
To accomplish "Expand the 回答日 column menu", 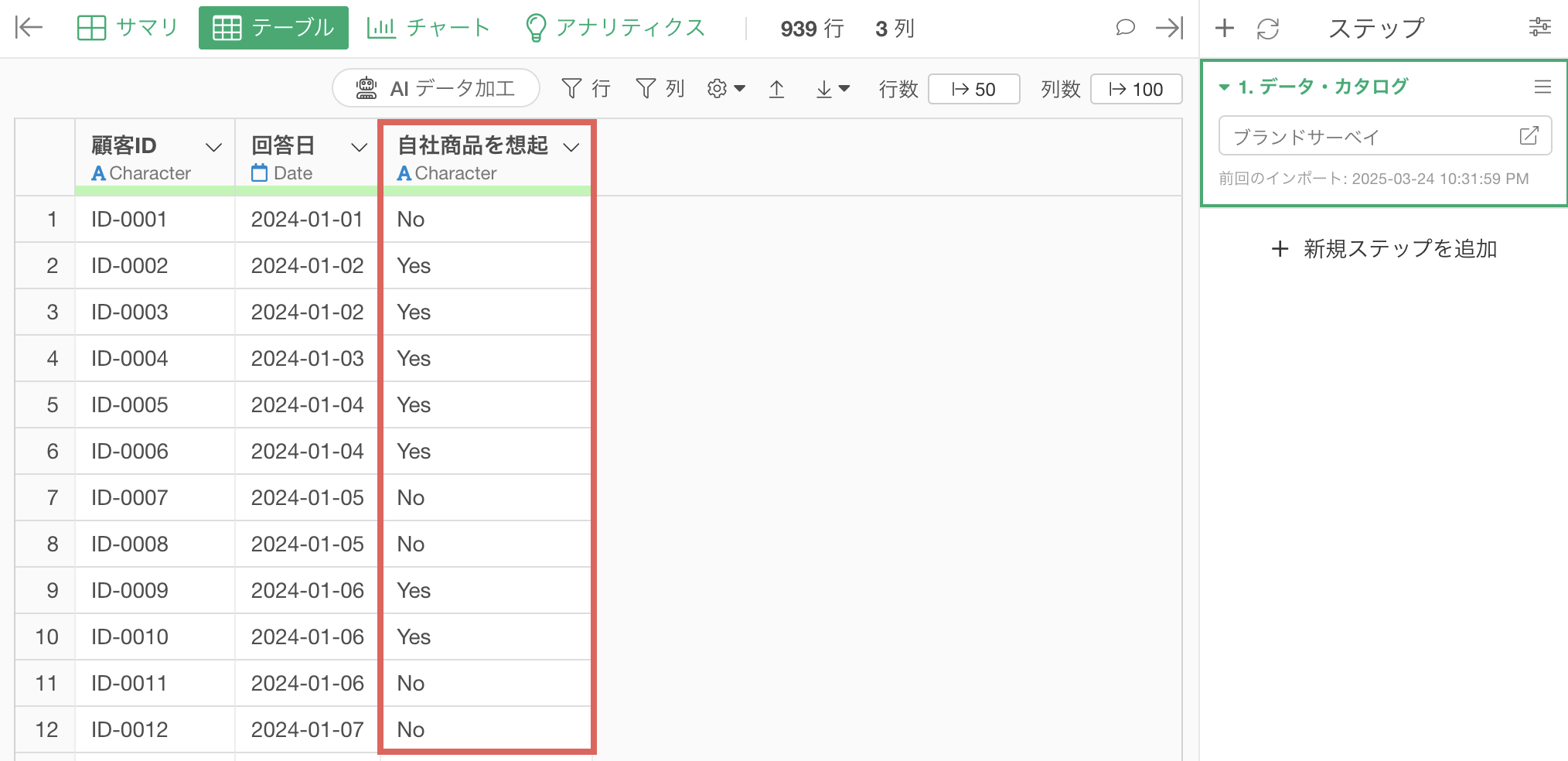I will point(359,147).
